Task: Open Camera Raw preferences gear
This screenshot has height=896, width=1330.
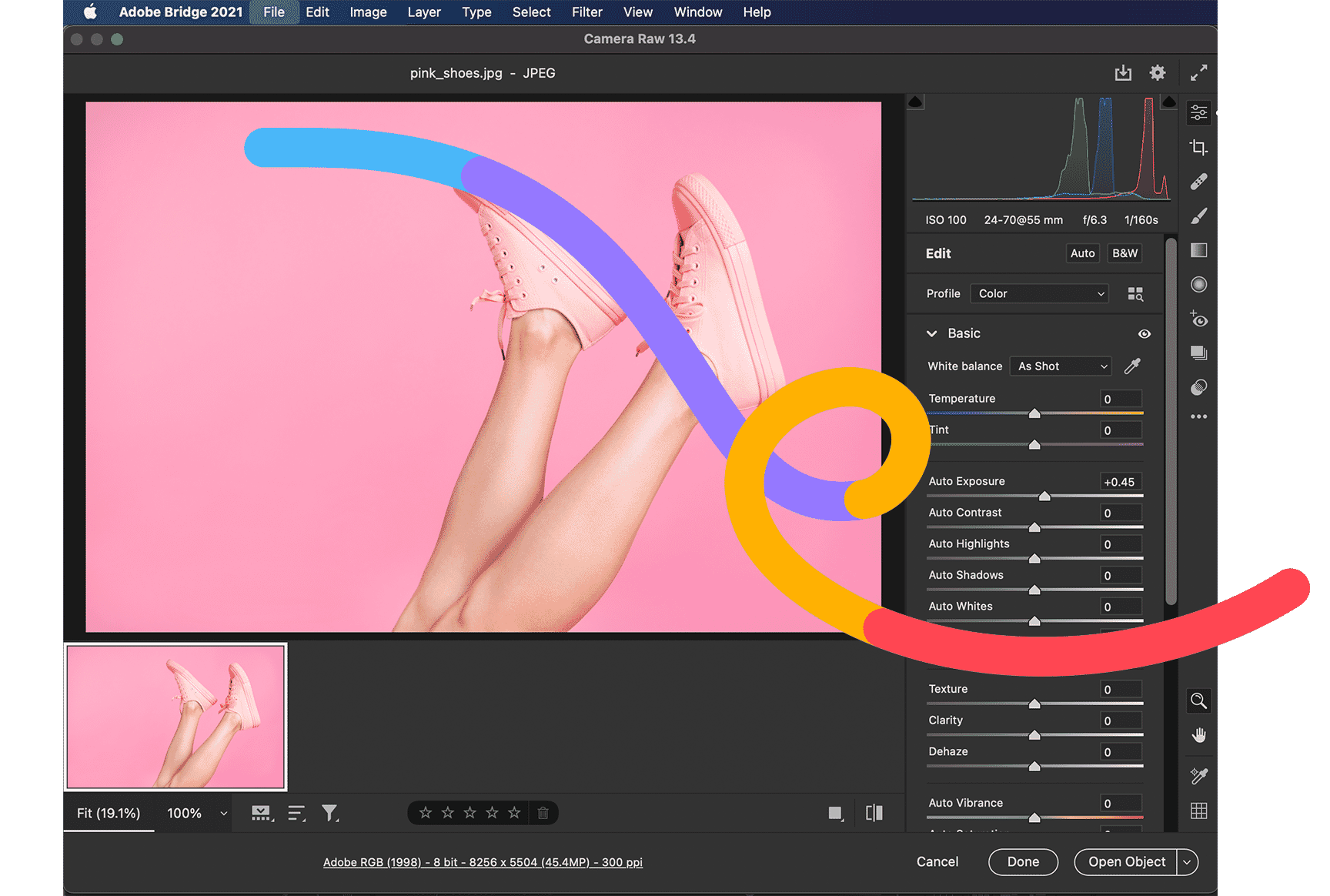Action: pyautogui.click(x=1158, y=72)
